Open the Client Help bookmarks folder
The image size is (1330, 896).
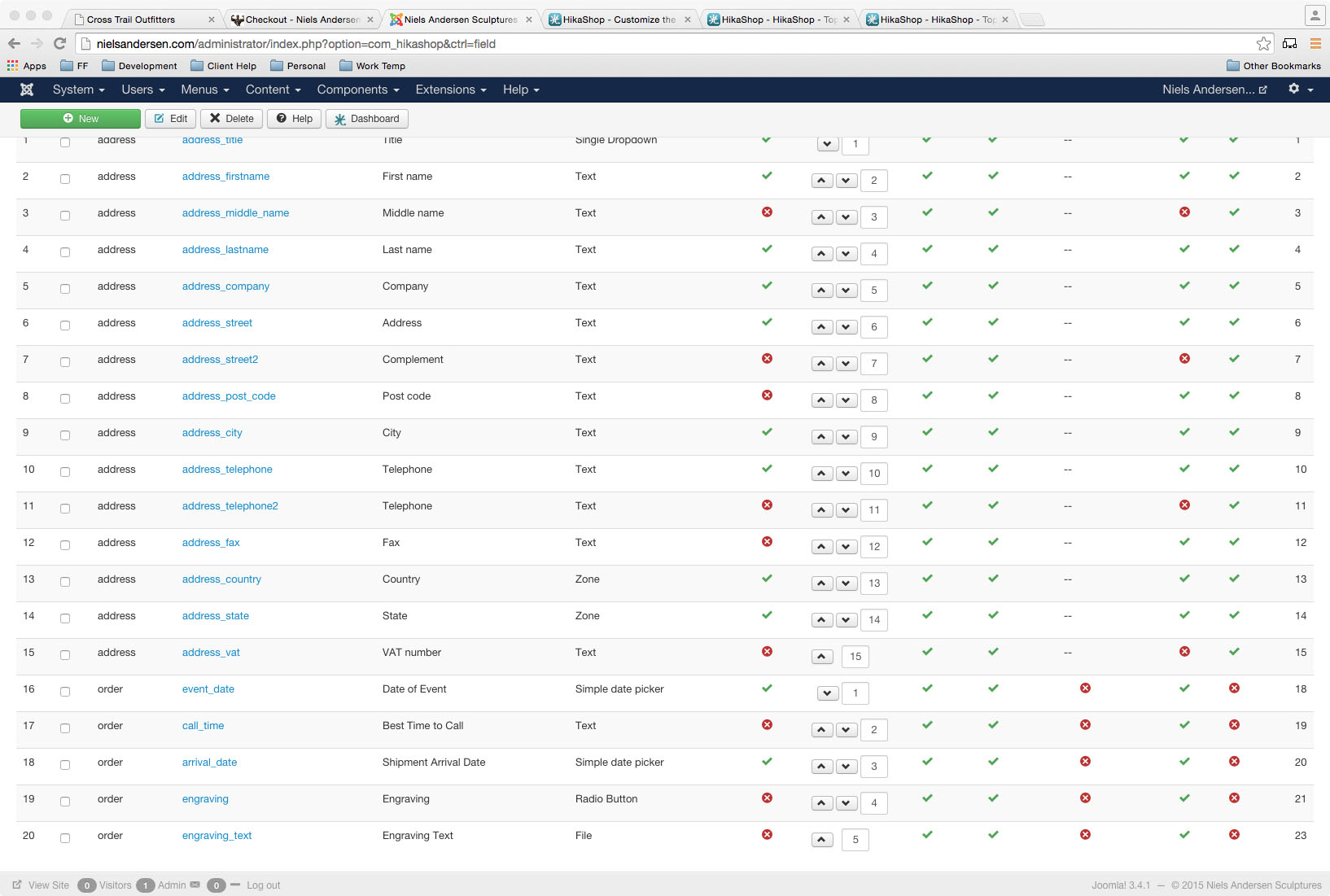click(x=224, y=66)
